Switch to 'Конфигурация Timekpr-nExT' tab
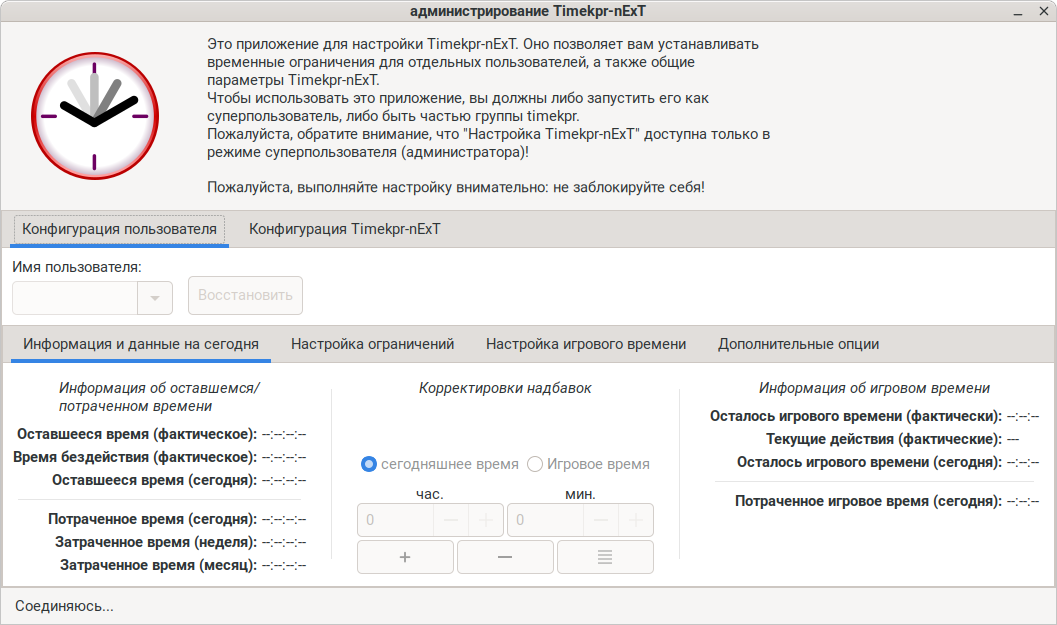 click(x=344, y=229)
